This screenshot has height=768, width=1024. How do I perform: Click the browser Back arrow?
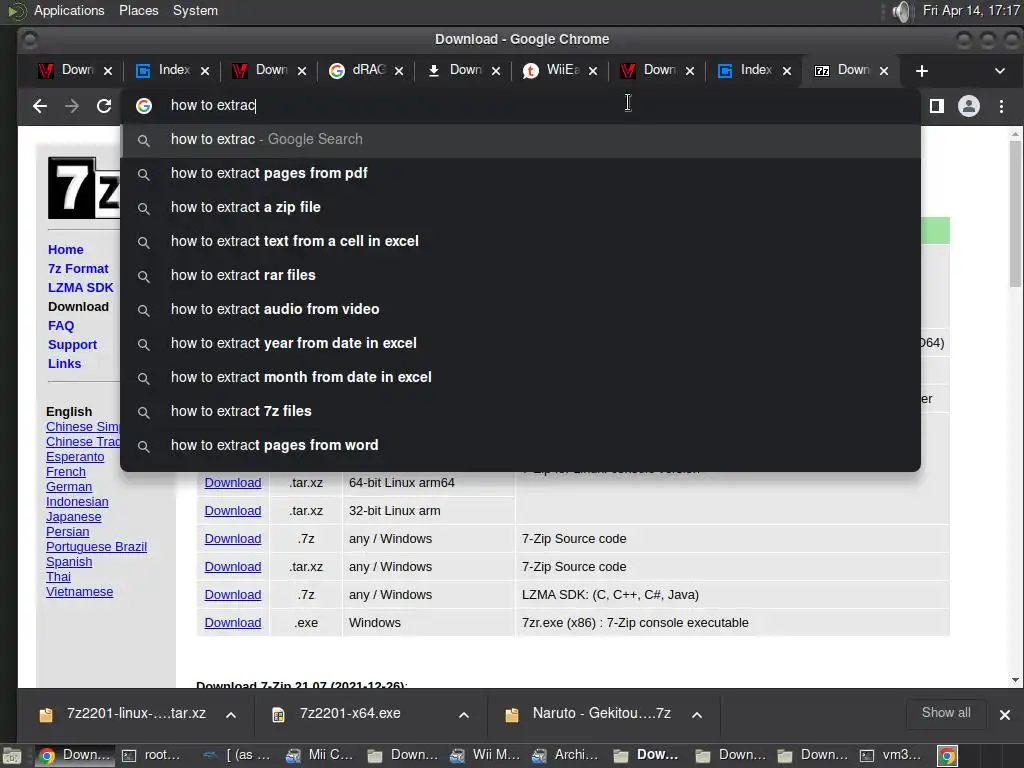pos(40,106)
